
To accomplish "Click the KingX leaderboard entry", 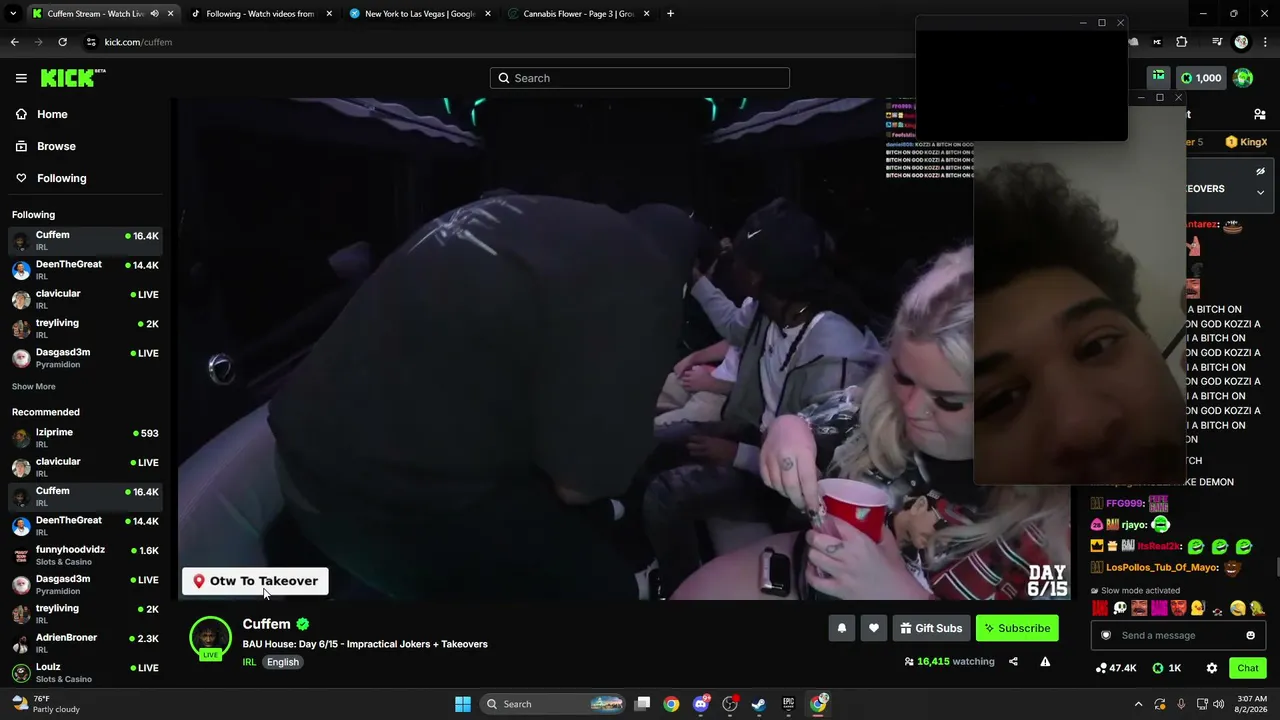I will pyautogui.click(x=1246, y=142).
